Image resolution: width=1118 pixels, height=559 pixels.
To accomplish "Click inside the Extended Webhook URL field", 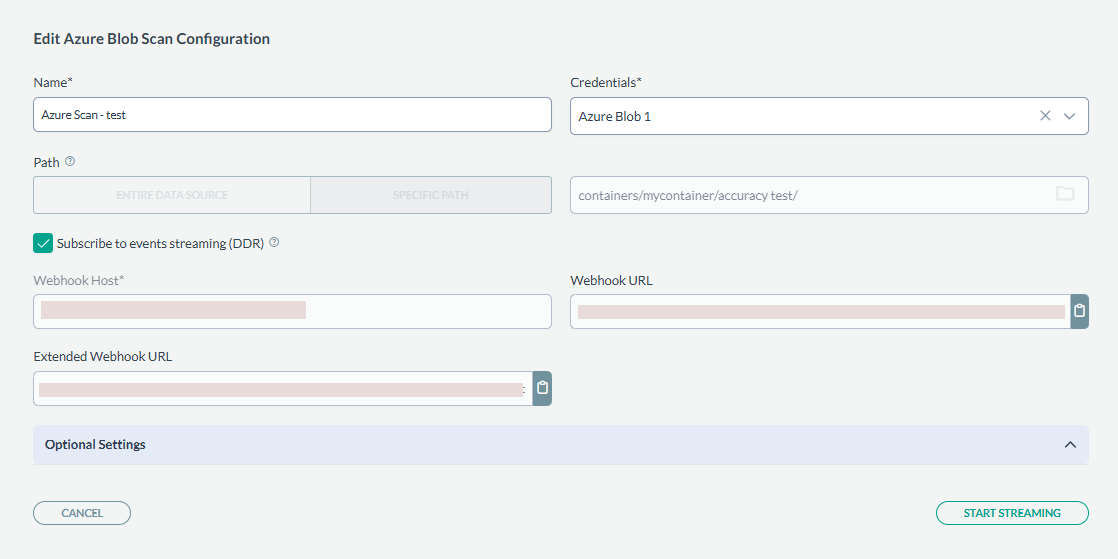I will (282, 388).
